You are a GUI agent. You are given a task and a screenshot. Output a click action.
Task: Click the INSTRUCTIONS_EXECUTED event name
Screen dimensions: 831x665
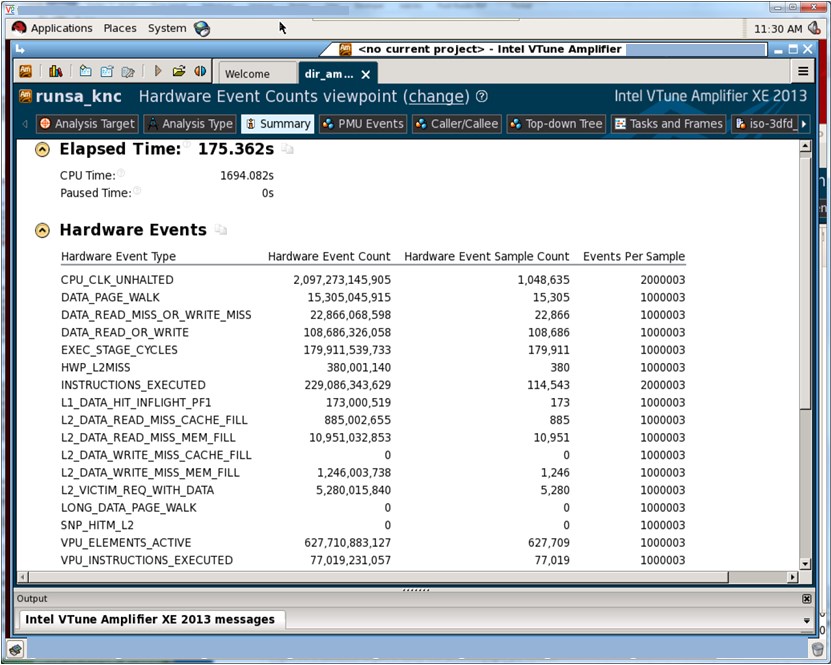click(133, 385)
